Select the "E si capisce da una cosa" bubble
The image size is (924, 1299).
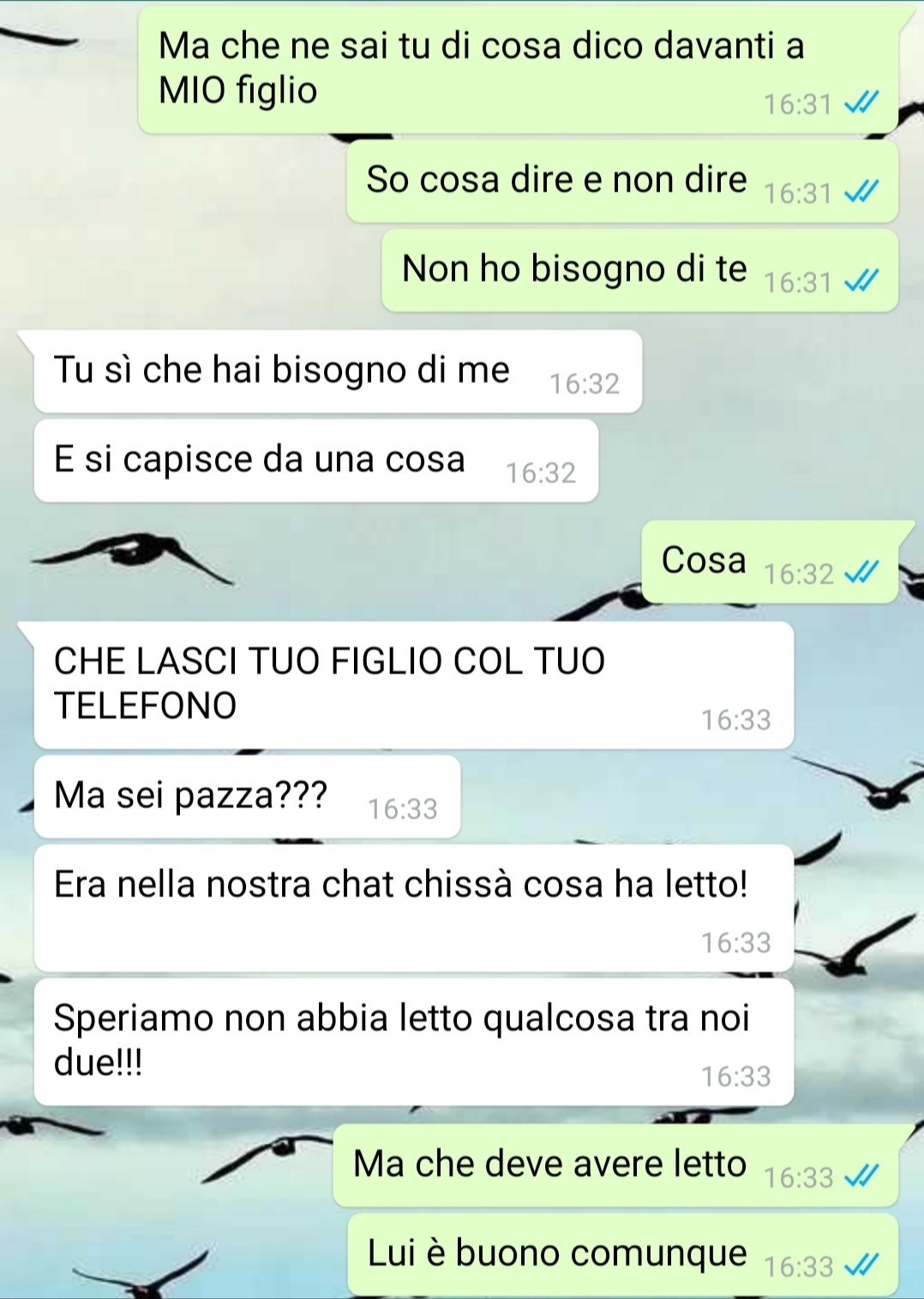316,460
